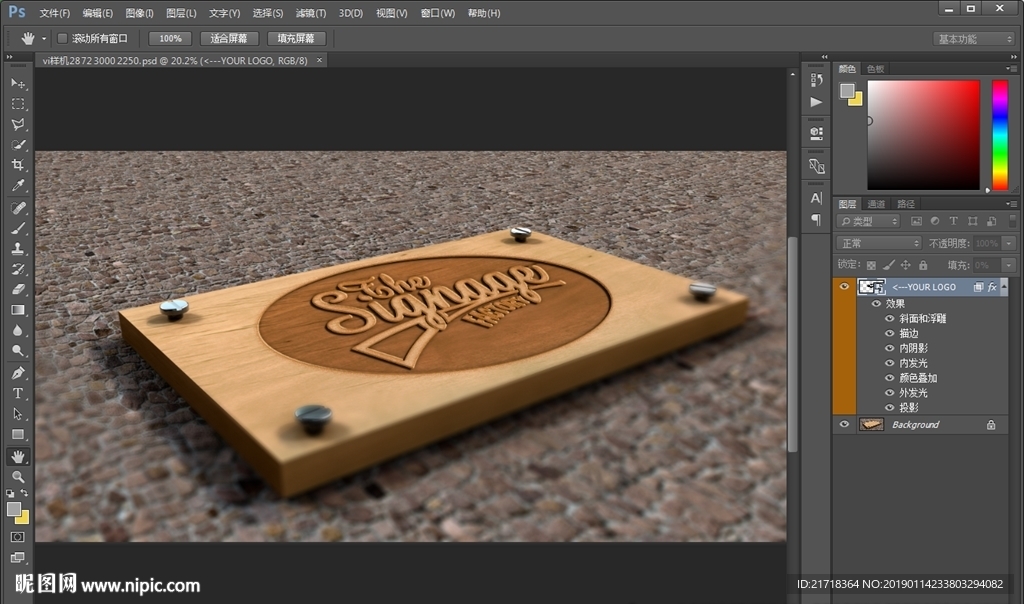Select the Pen tool
The width and height of the screenshot is (1024, 604).
tap(18, 373)
